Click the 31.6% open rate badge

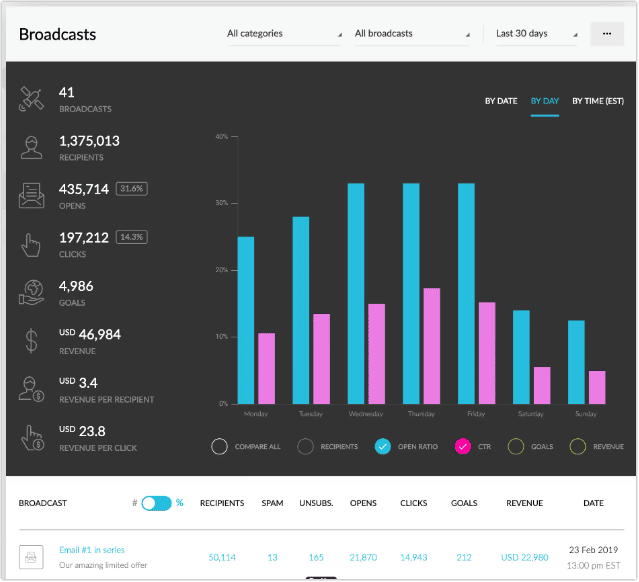[132, 189]
